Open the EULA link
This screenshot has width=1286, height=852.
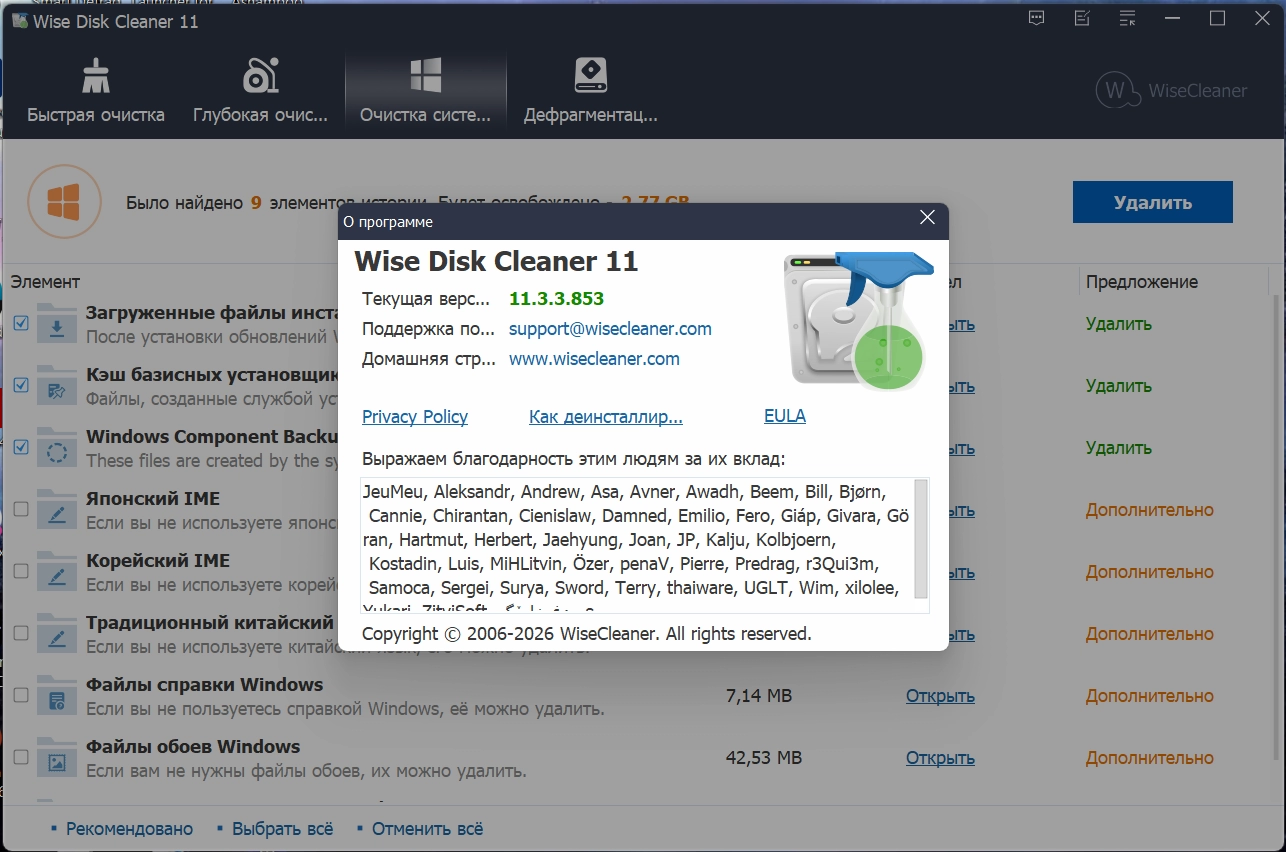click(785, 417)
